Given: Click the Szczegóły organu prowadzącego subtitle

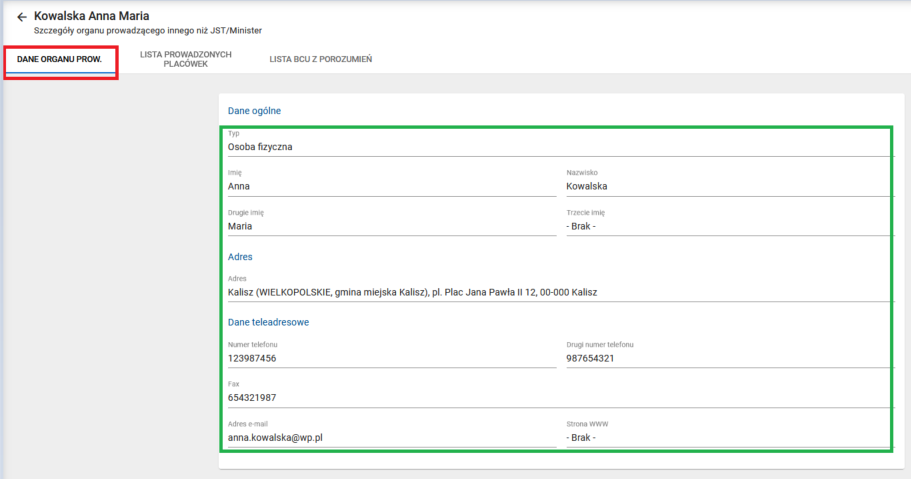Looking at the screenshot, I should (148, 31).
